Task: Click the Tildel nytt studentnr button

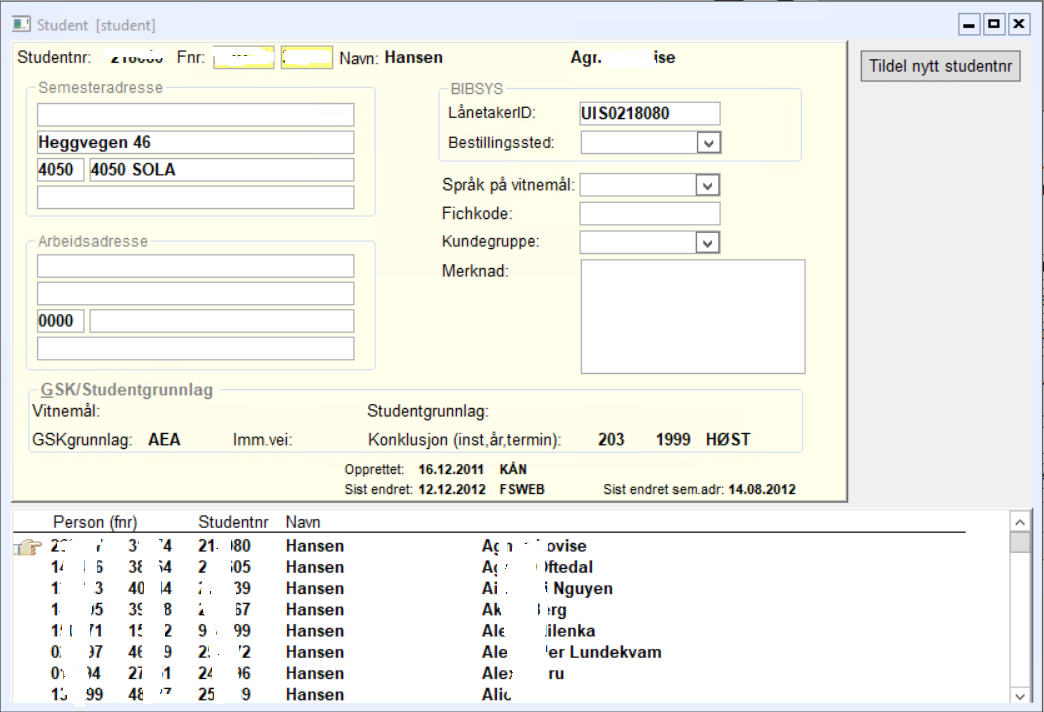Action: pos(940,66)
